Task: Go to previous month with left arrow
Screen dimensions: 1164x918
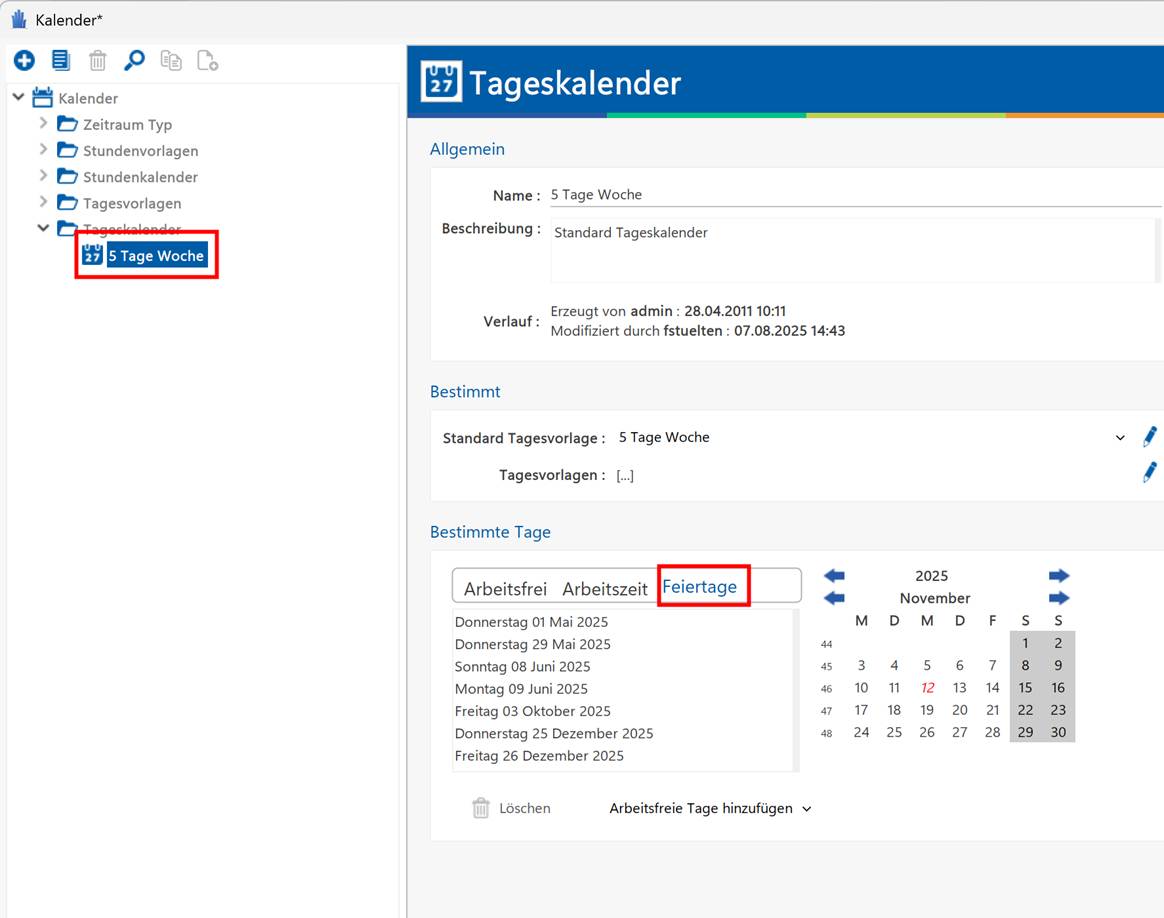Action: [x=834, y=597]
